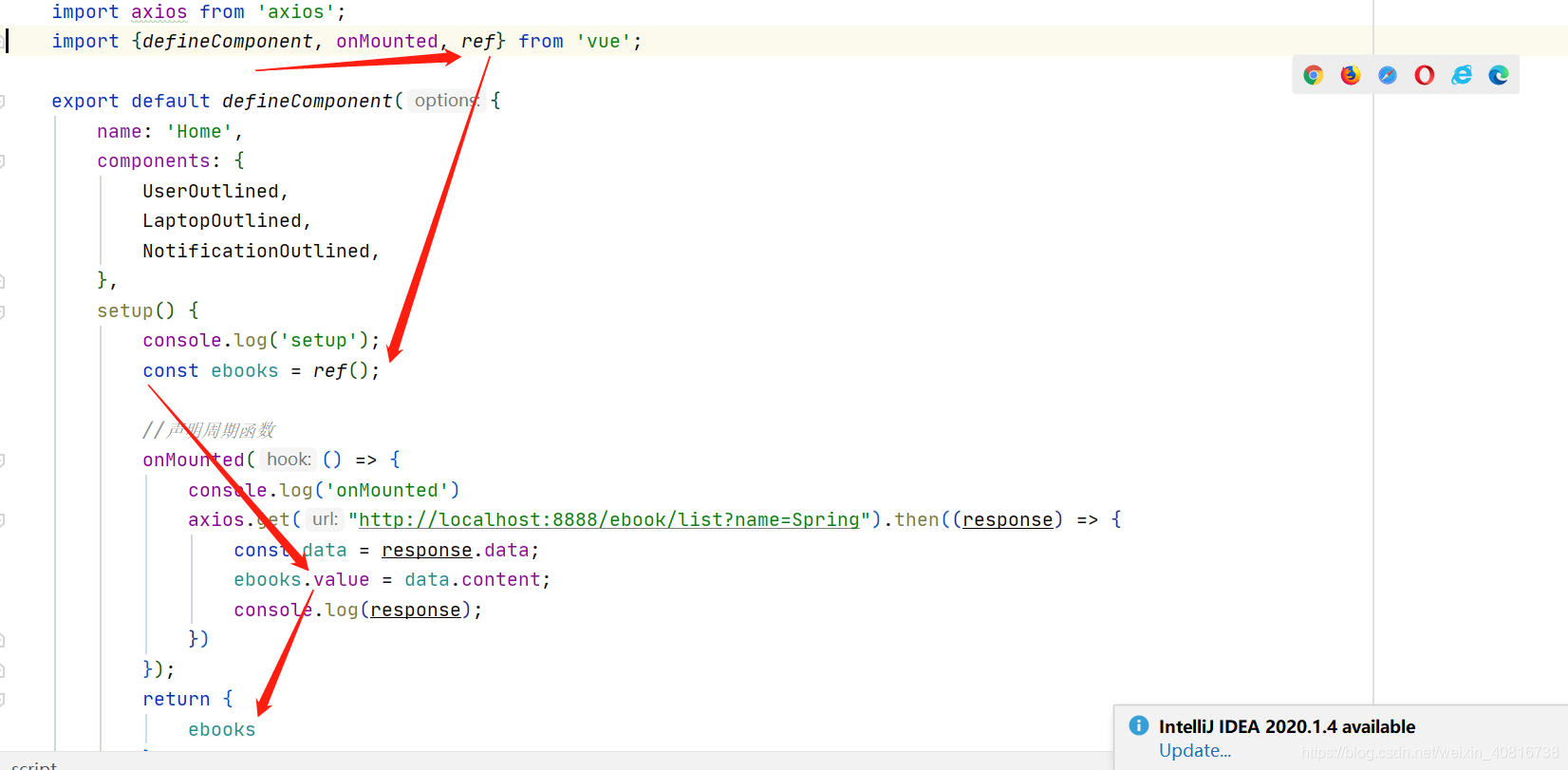The image size is (1568, 770).
Task: Click the 'Home' string value
Action: (x=199, y=131)
